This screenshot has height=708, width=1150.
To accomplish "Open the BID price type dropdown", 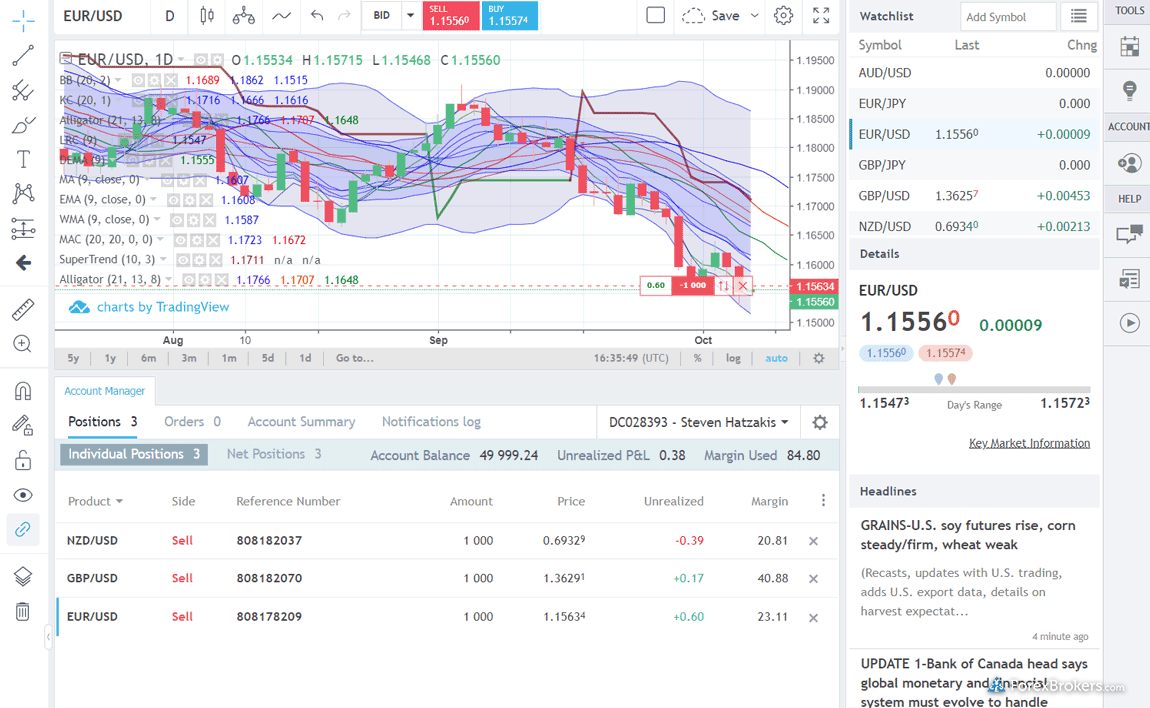I will pos(410,16).
